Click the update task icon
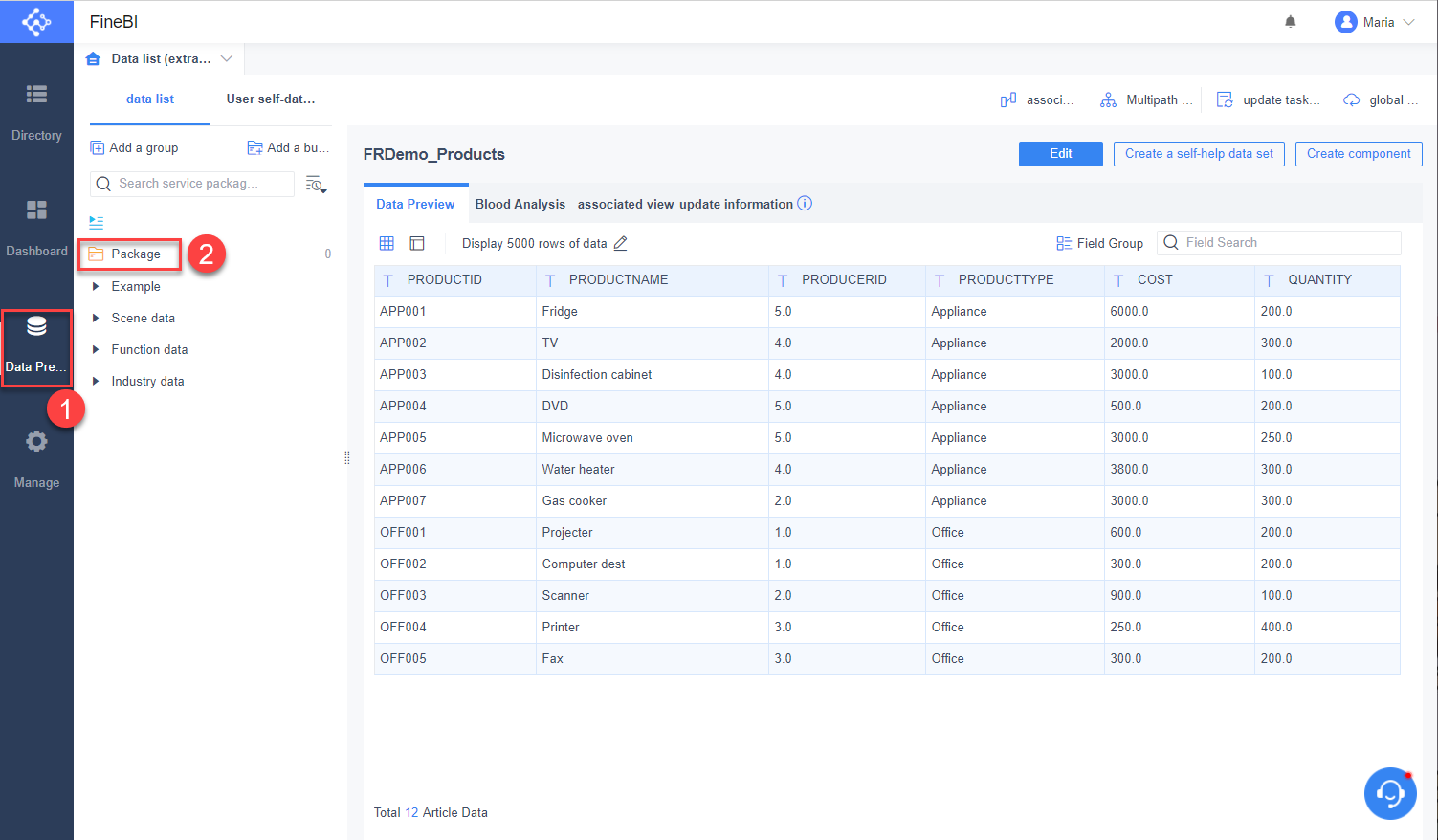 (x=1225, y=99)
